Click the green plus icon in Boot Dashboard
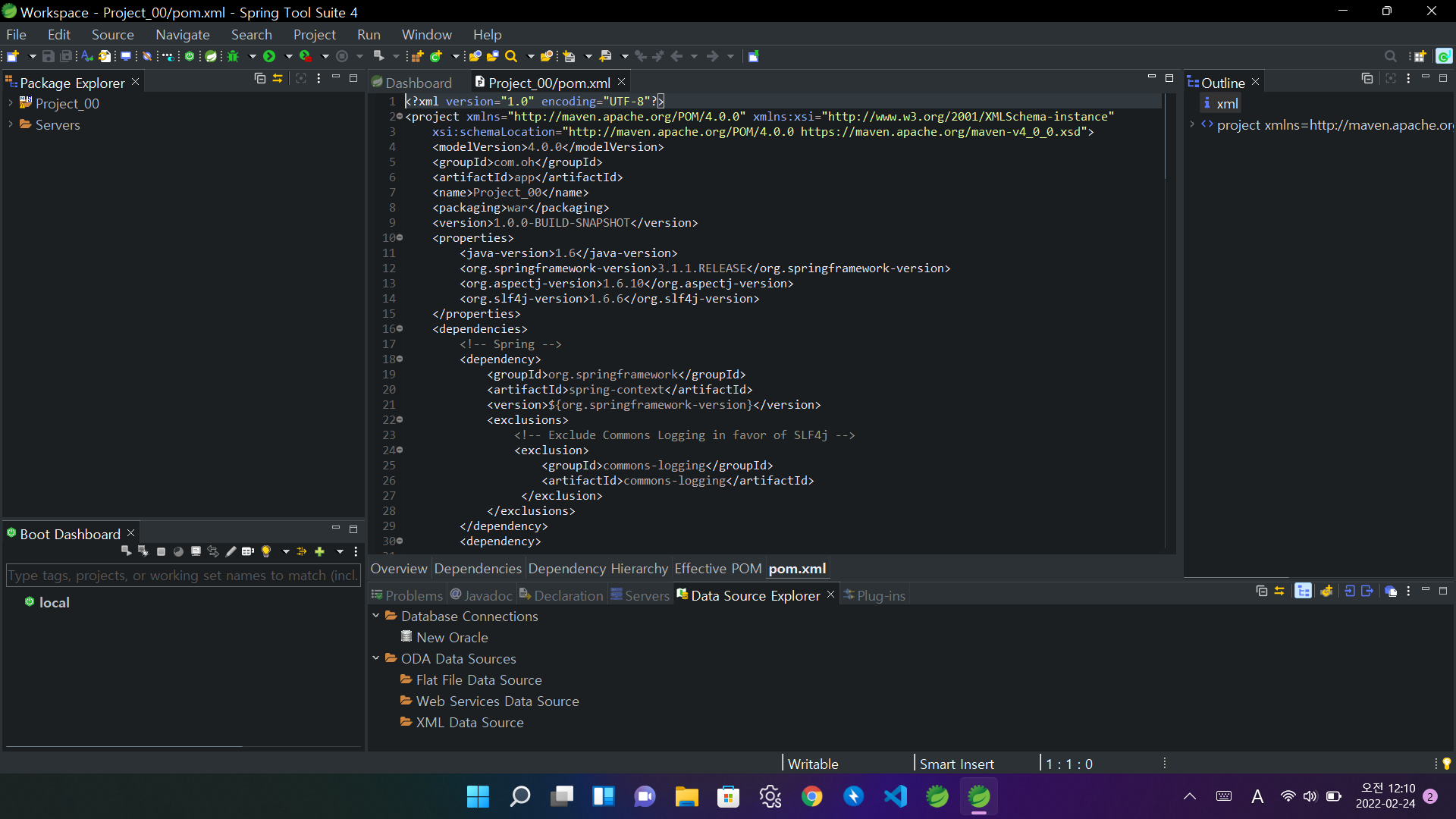Screen dimensions: 1456x819 pos(319,552)
